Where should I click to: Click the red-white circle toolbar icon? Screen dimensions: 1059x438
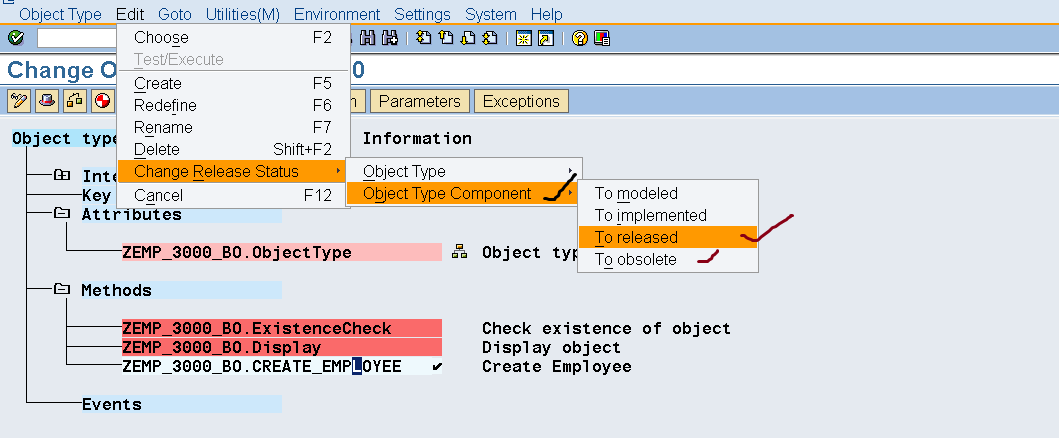tap(102, 101)
